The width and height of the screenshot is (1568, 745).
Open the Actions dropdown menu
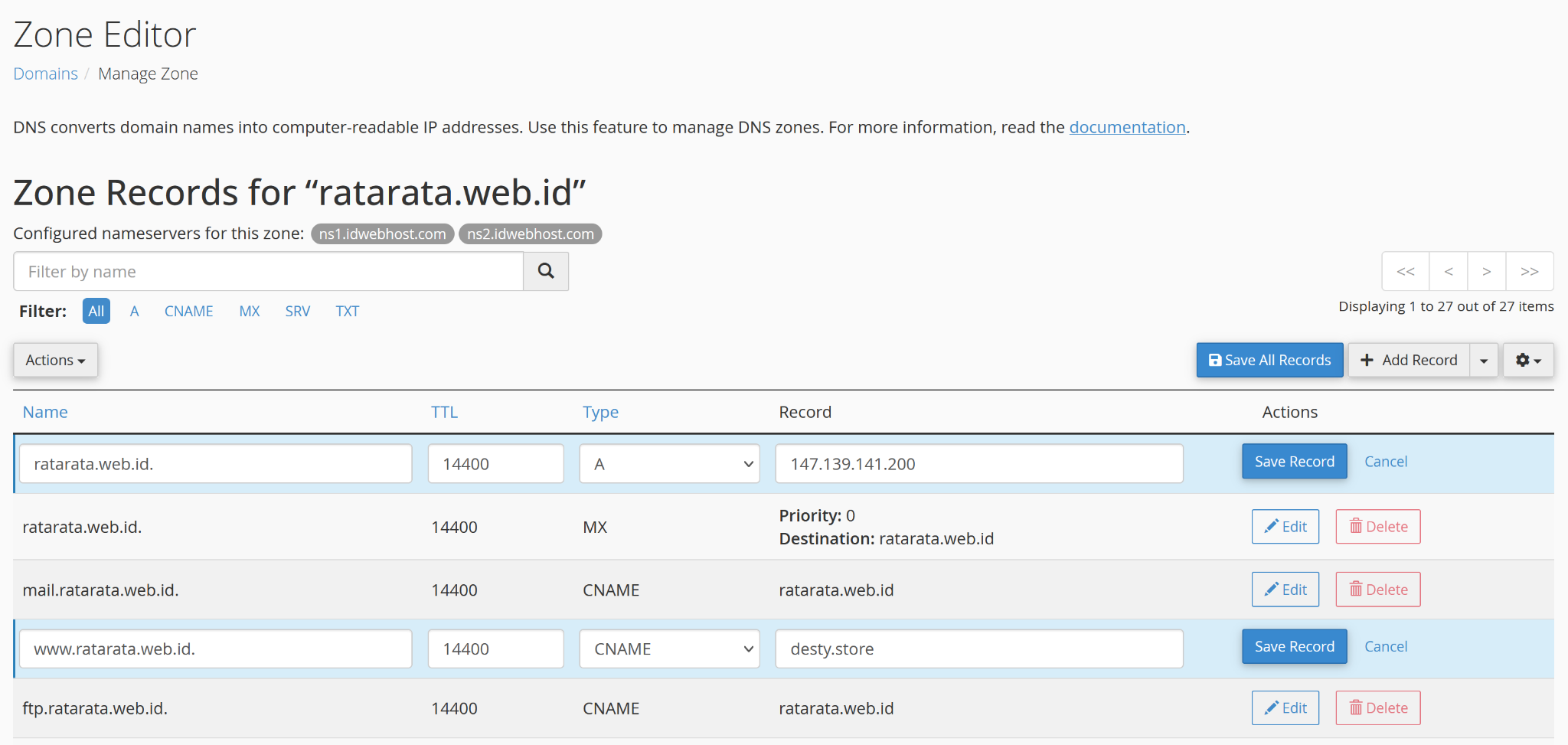(x=55, y=360)
